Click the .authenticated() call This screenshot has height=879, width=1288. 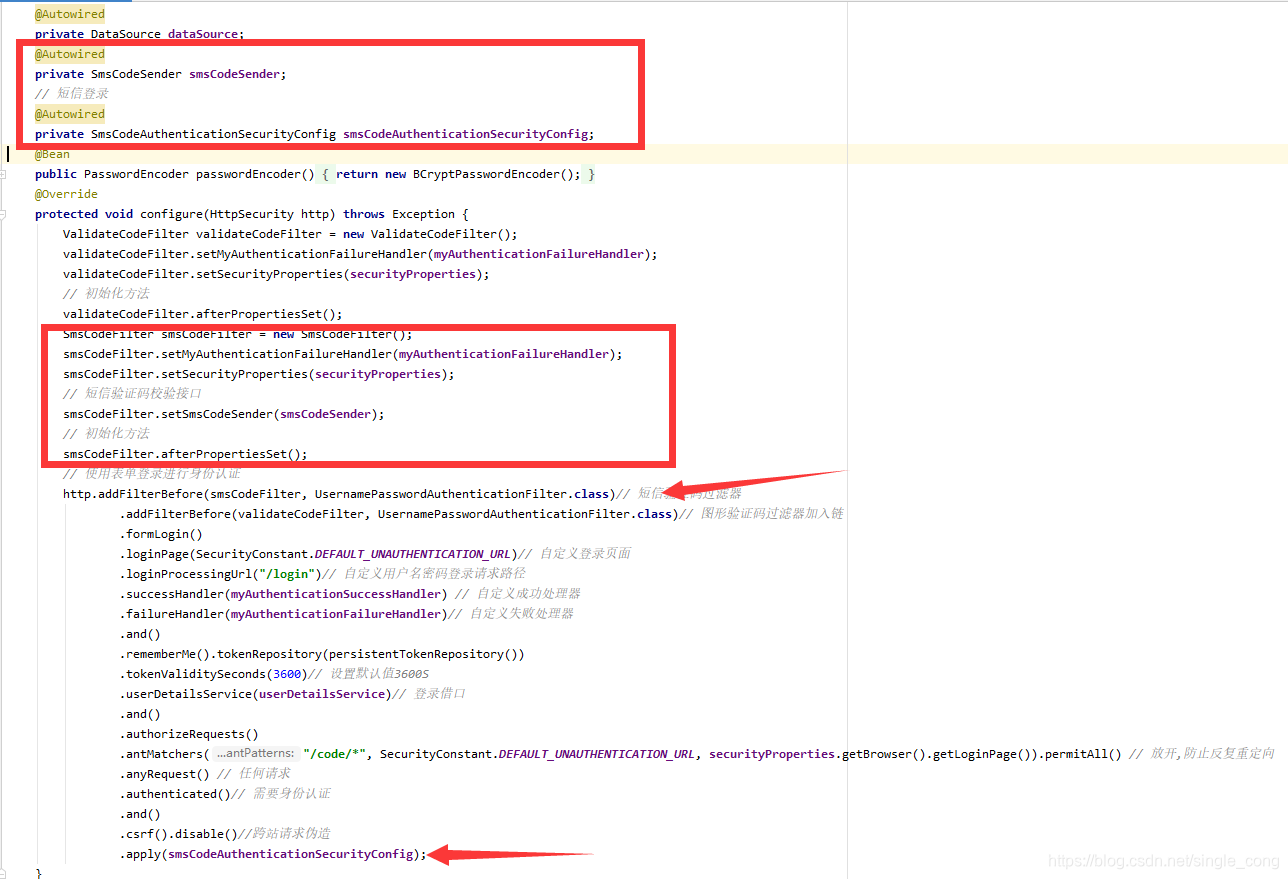174,794
